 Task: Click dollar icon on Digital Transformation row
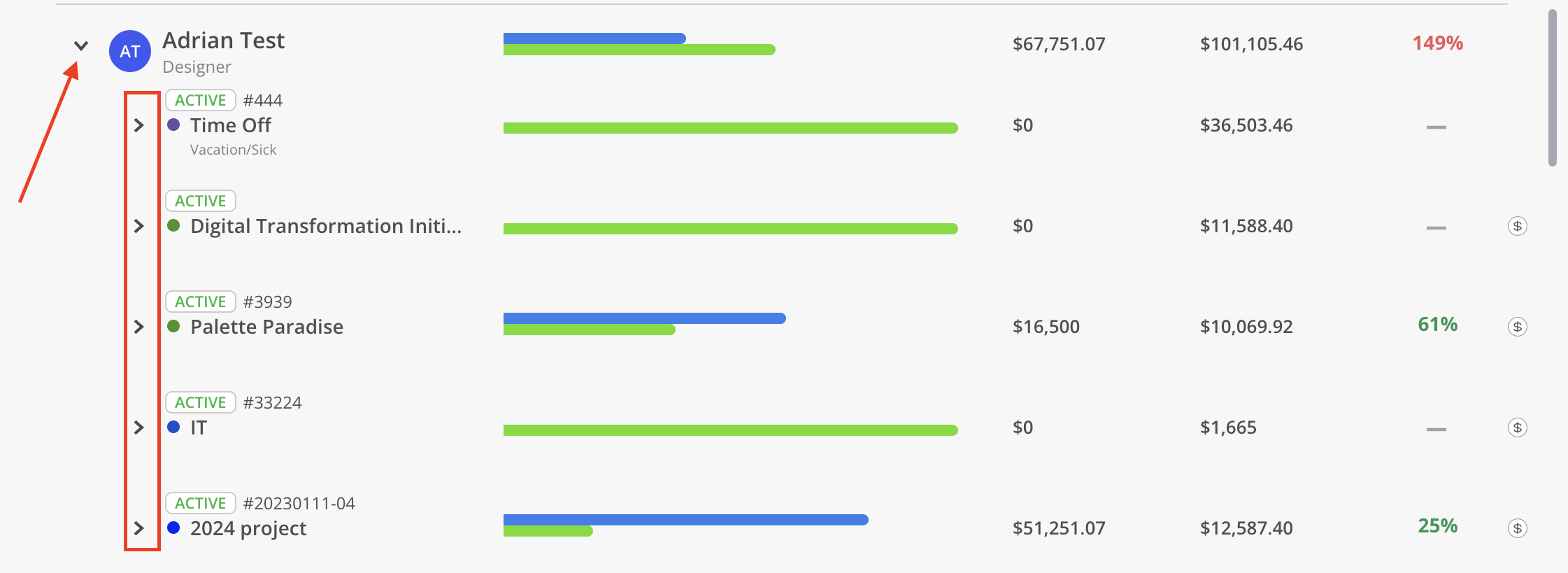1517,226
